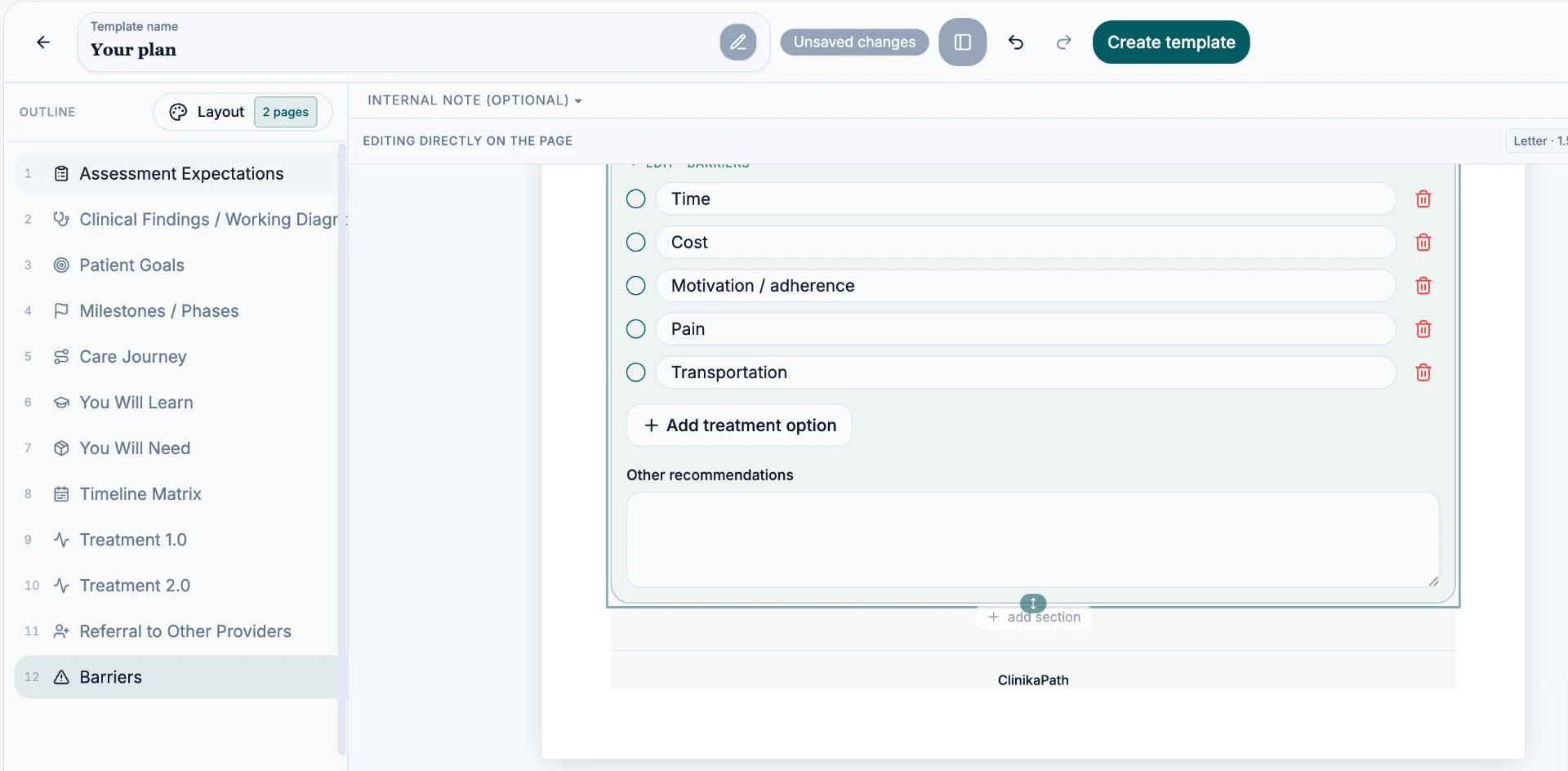Click the Layout palette icon
This screenshot has width=1568, height=771.
[178, 112]
